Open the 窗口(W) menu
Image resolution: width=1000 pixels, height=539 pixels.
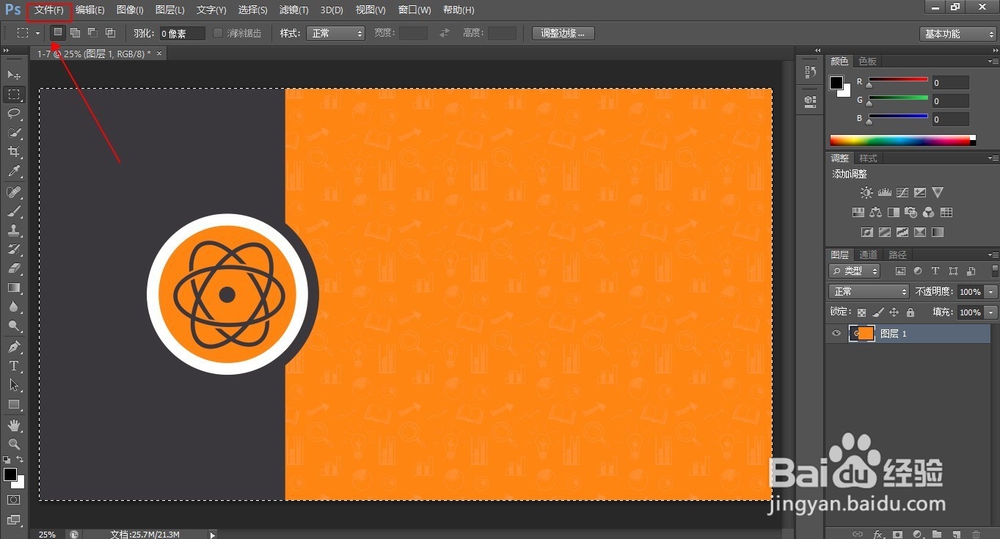click(x=415, y=10)
